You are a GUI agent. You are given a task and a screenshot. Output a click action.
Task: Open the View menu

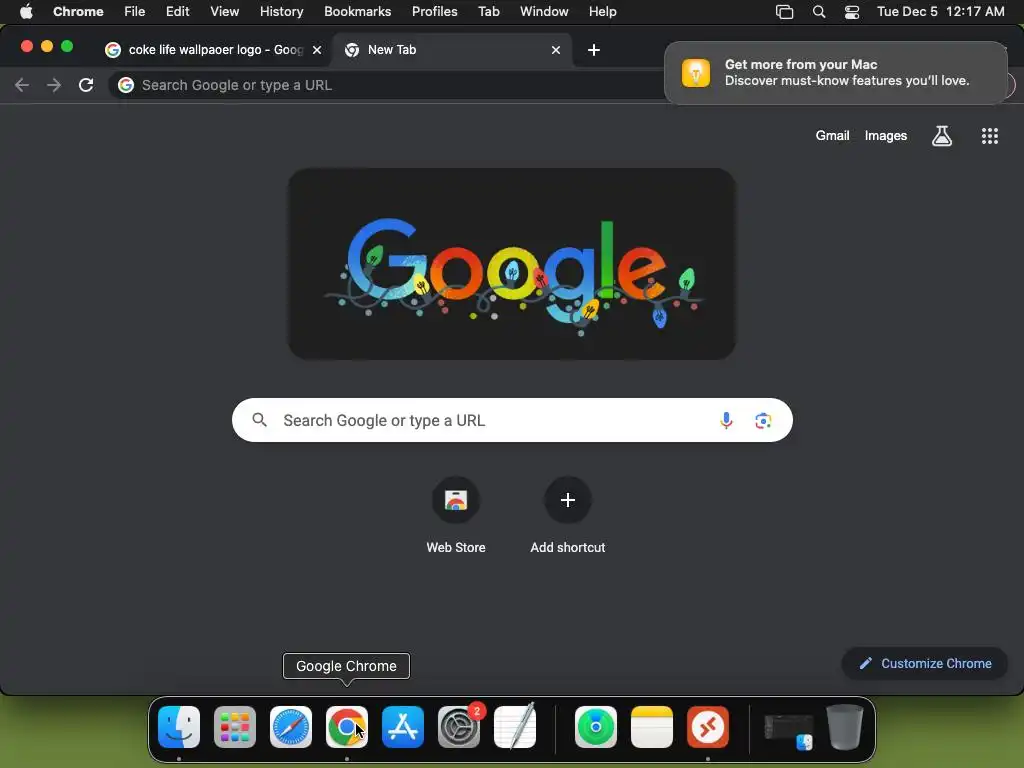tap(224, 11)
